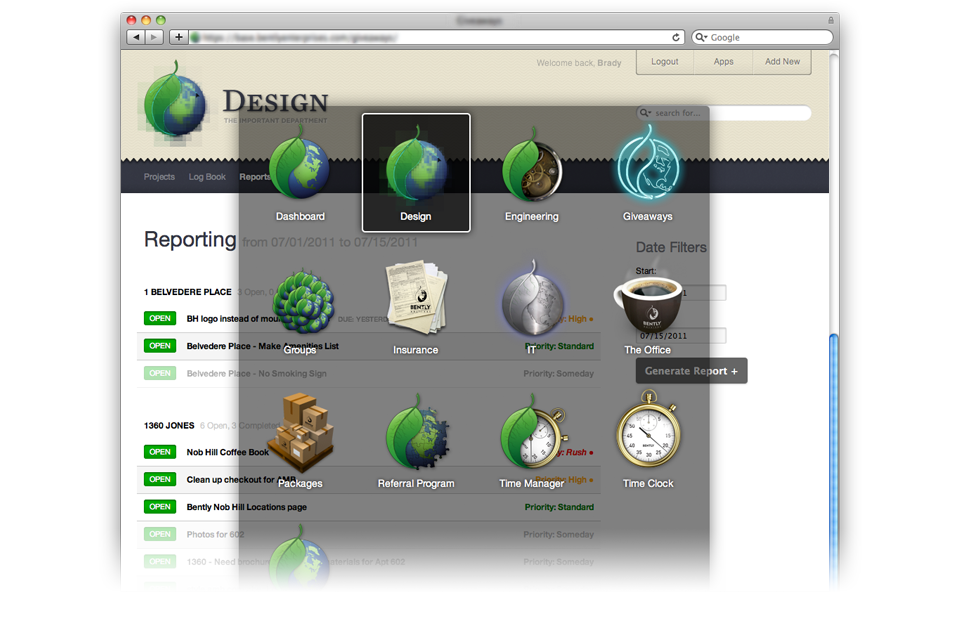The width and height of the screenshot is (960, 643).
Task: Open the Reports nav tab
Action: (254, 177)
